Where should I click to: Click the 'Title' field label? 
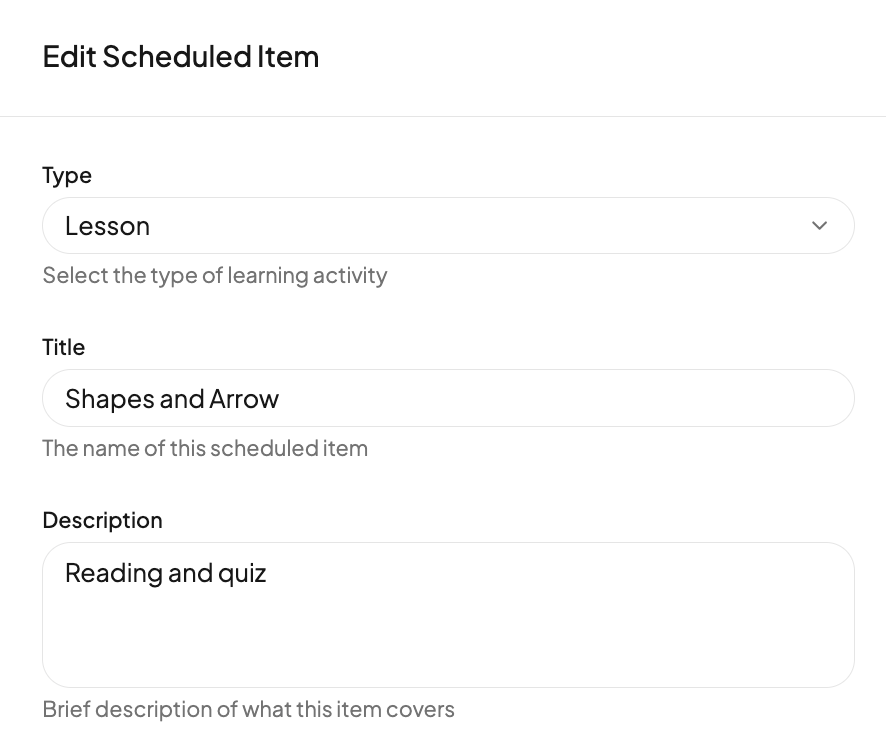click(64, 347)
